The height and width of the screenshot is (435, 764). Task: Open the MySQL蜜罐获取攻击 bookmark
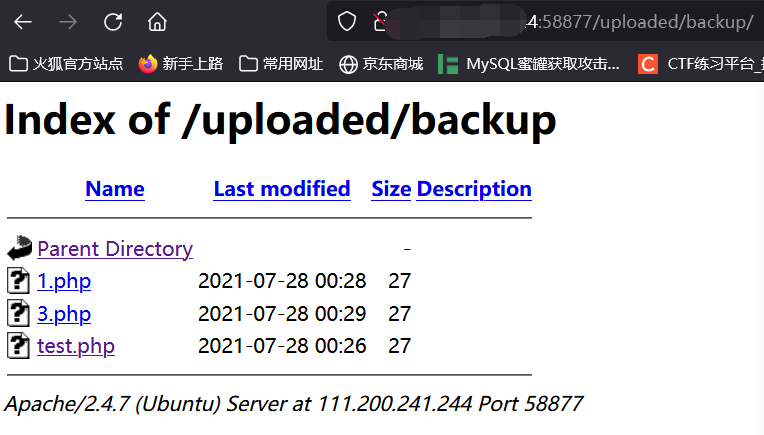point(529,64)
